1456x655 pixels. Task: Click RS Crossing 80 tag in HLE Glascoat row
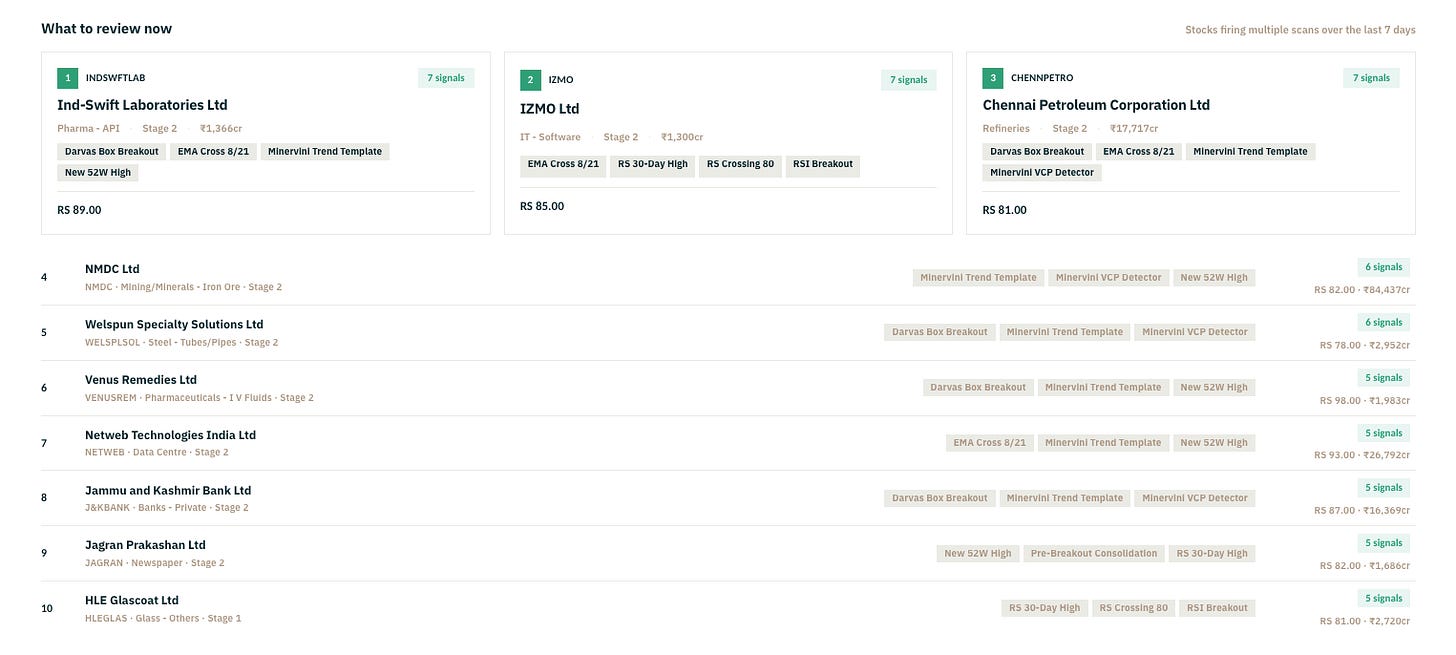[1134, 608]
